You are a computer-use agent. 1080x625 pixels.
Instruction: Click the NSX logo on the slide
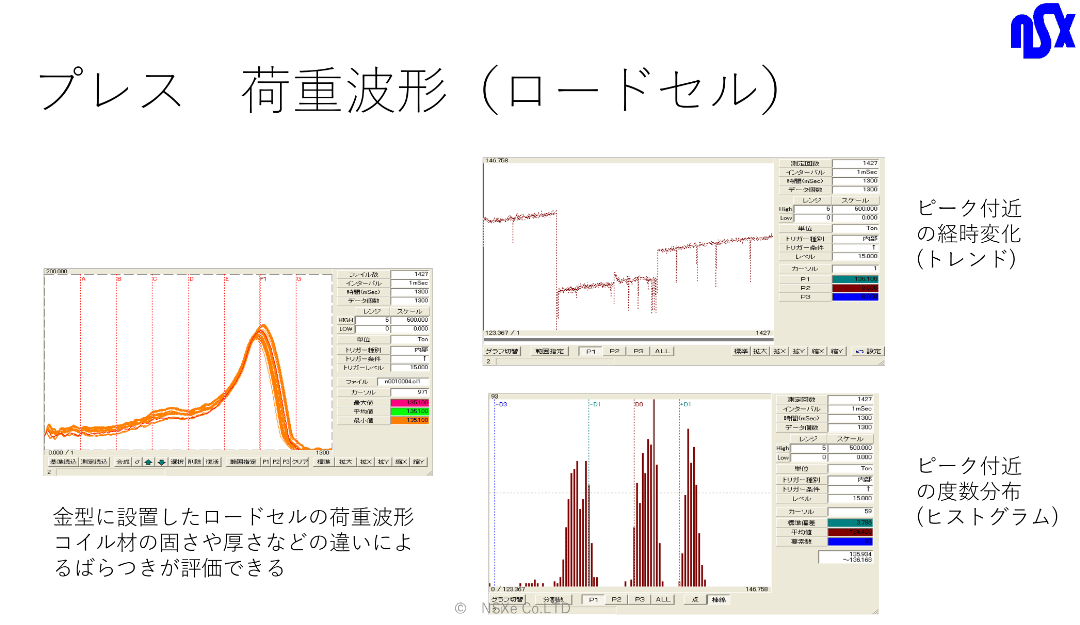pyautogui.click(x=1042, y=31)
